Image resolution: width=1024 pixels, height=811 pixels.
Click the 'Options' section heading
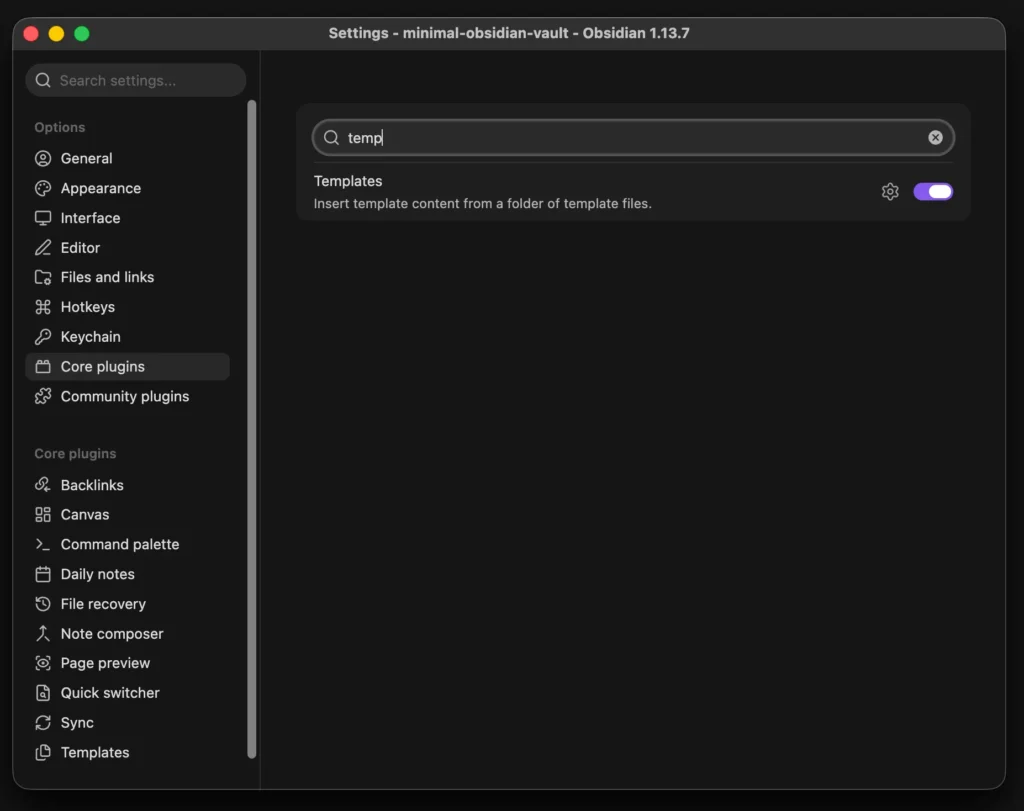point(59,127)
